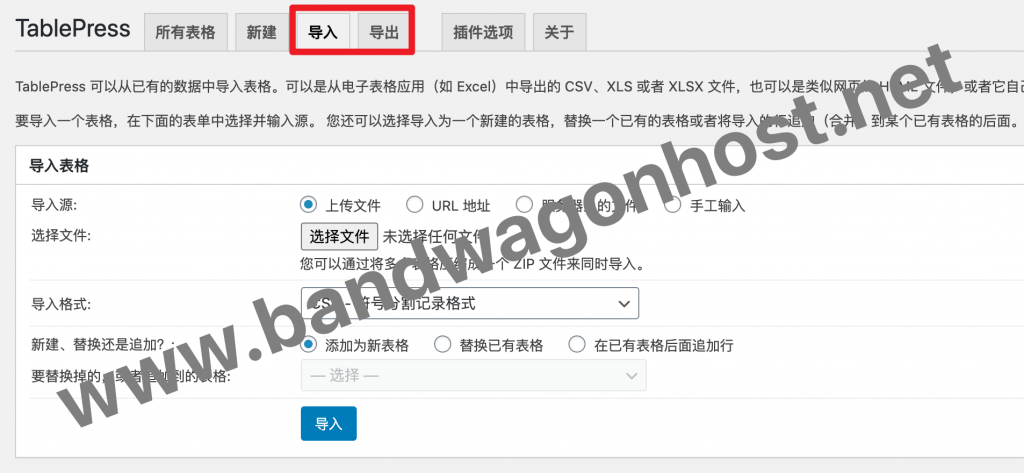Open the 新建 tab
This screenshot has width=1024, height=473.
pos(261,32)
